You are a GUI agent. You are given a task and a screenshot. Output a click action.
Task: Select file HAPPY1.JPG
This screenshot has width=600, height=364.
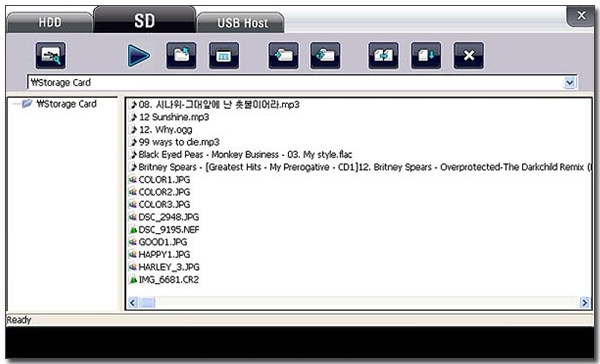164,255
